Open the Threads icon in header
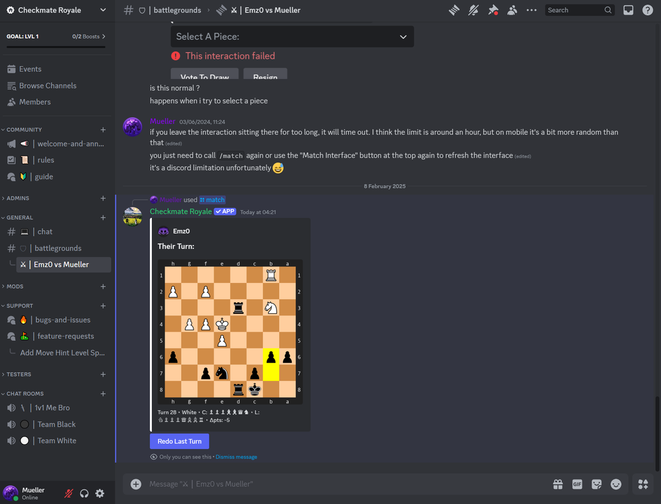Viewport: 661px width, 504px height. coord(454,10)
